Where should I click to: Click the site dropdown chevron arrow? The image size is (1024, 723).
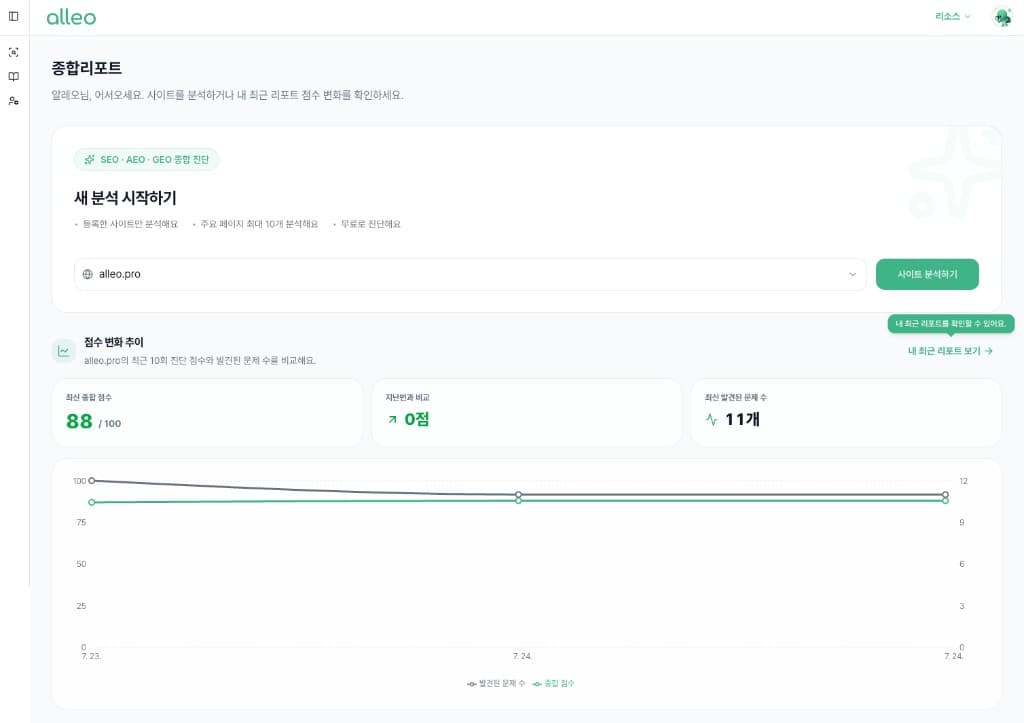(852, 274)
